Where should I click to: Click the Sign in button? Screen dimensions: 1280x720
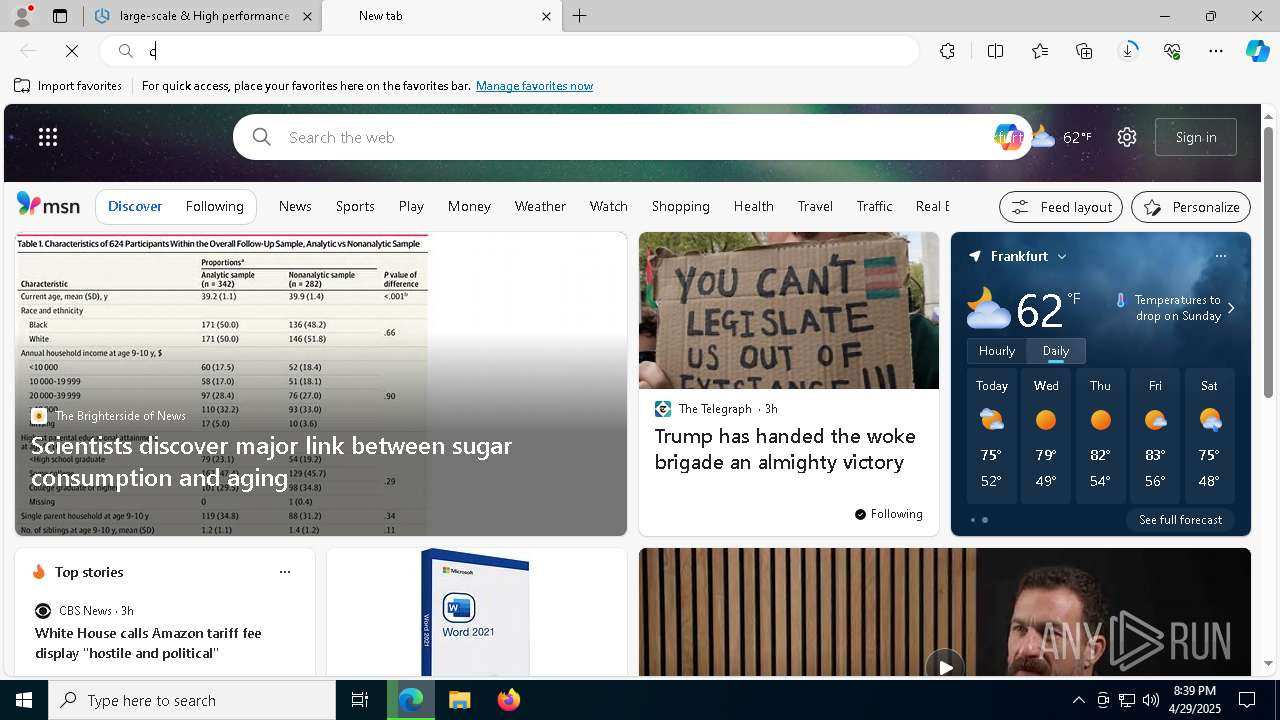coord(1196,137)
